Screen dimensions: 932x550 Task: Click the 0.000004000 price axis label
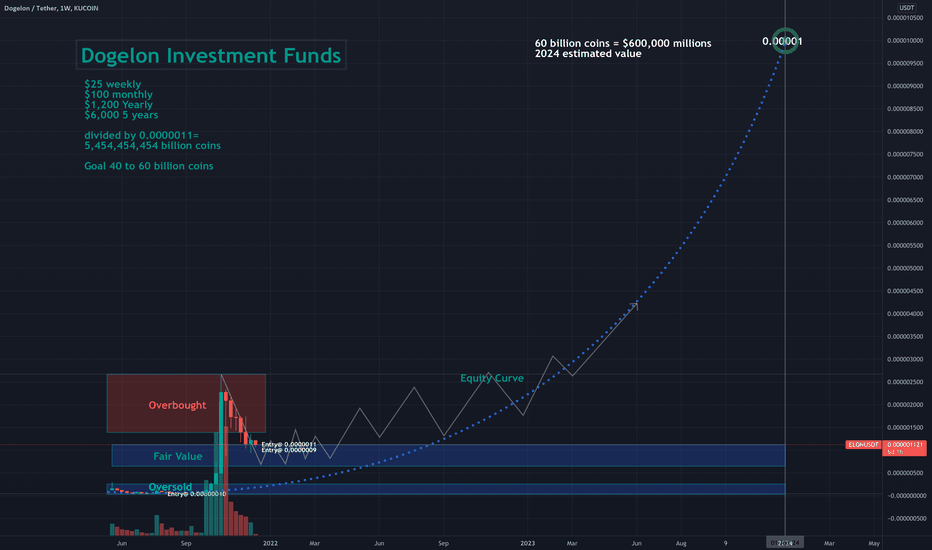(905, 314)
